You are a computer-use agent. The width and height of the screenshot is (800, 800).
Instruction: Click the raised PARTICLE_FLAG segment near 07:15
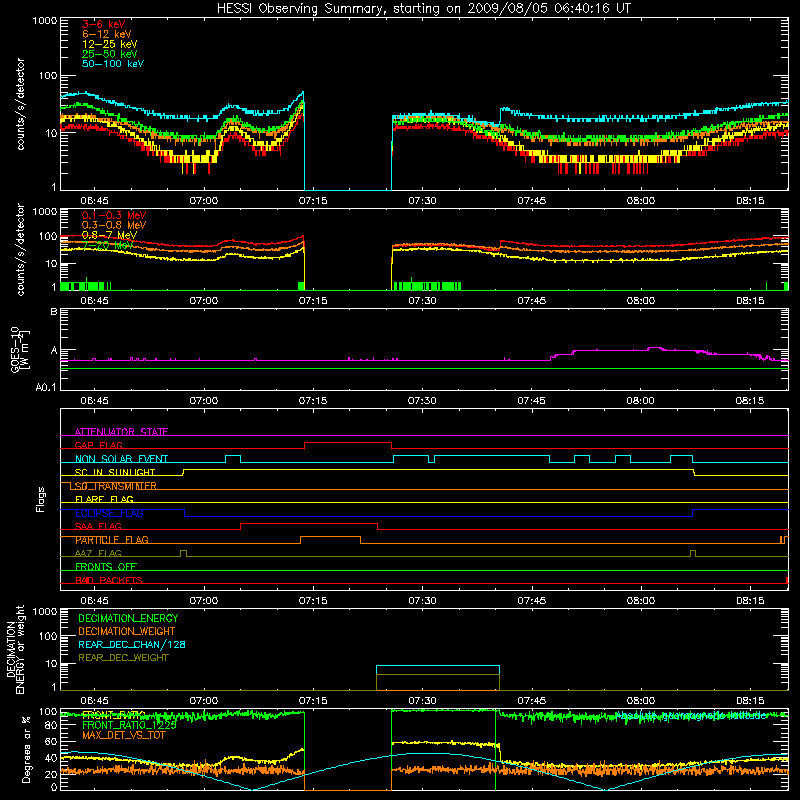pos(330,537)
